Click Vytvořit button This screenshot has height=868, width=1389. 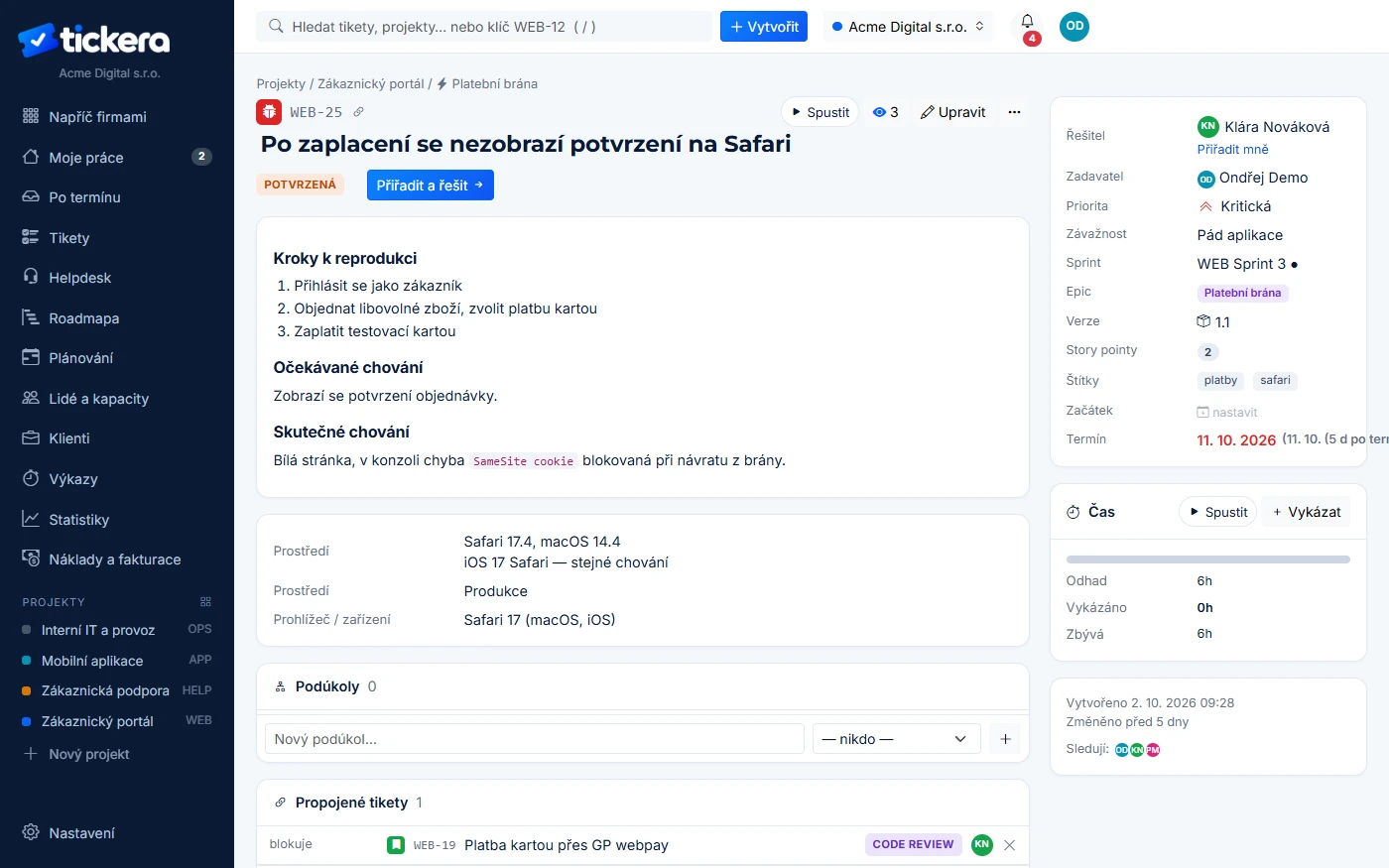[764, 27]
